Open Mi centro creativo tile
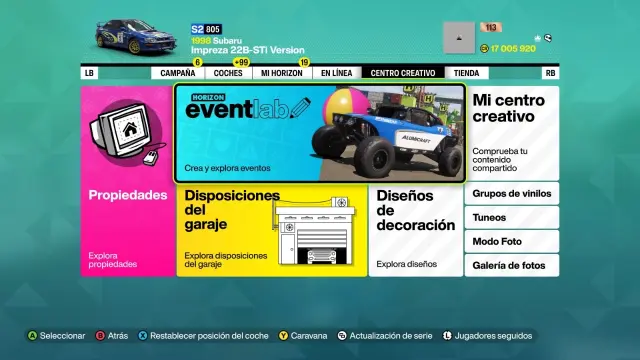 point(513,133)
